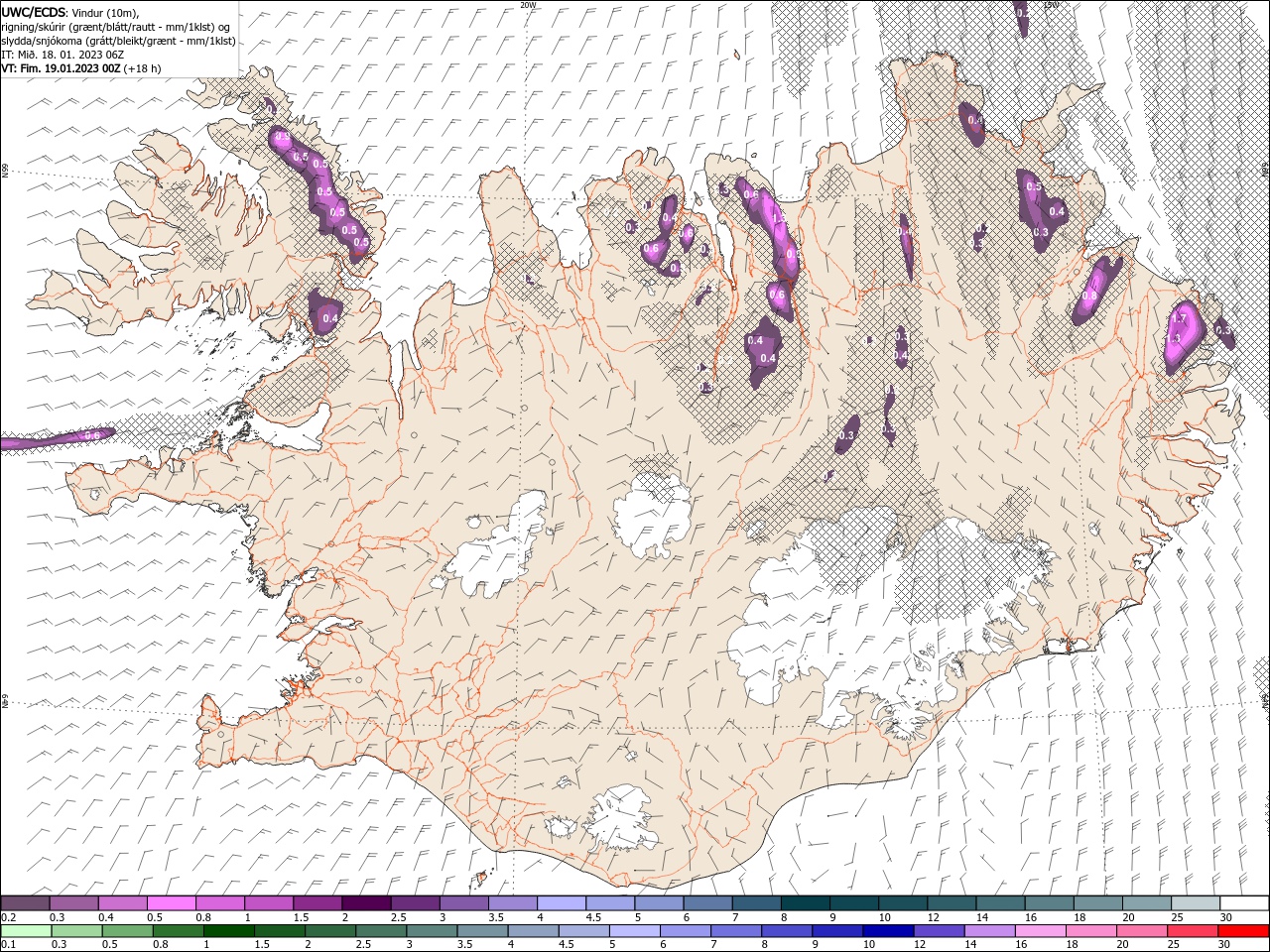
Task: Pick the light lavender swatch at 4 in snow legend
Action: coord(562,903)
